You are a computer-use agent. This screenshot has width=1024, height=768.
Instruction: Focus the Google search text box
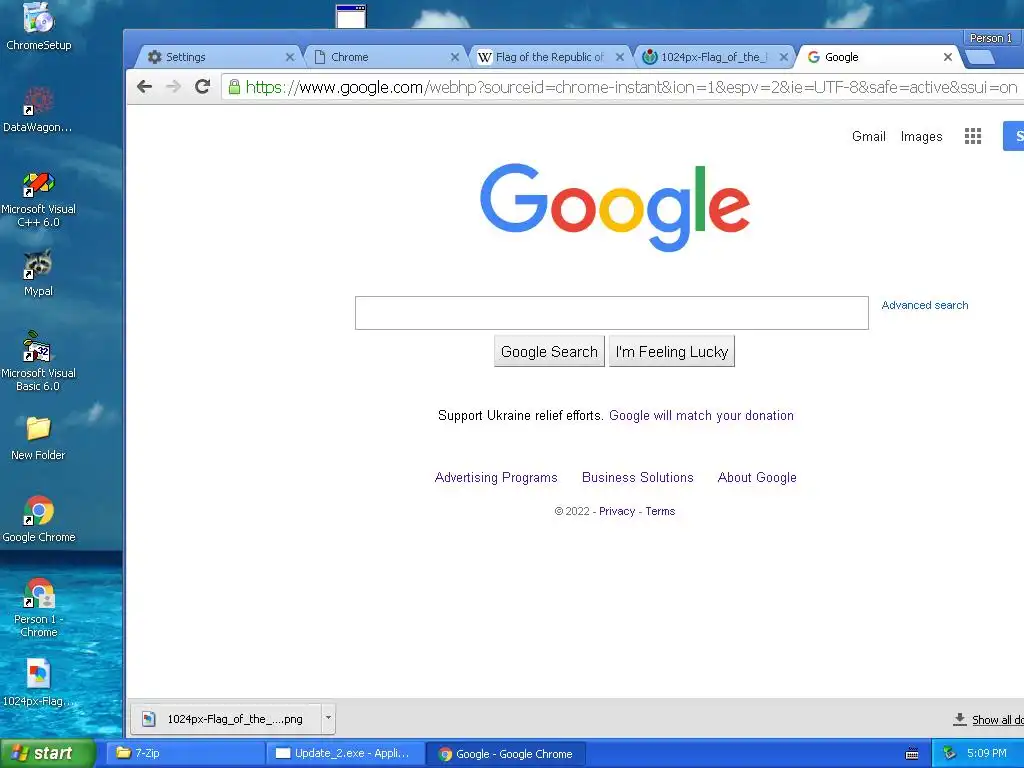(x=611, y=313)
